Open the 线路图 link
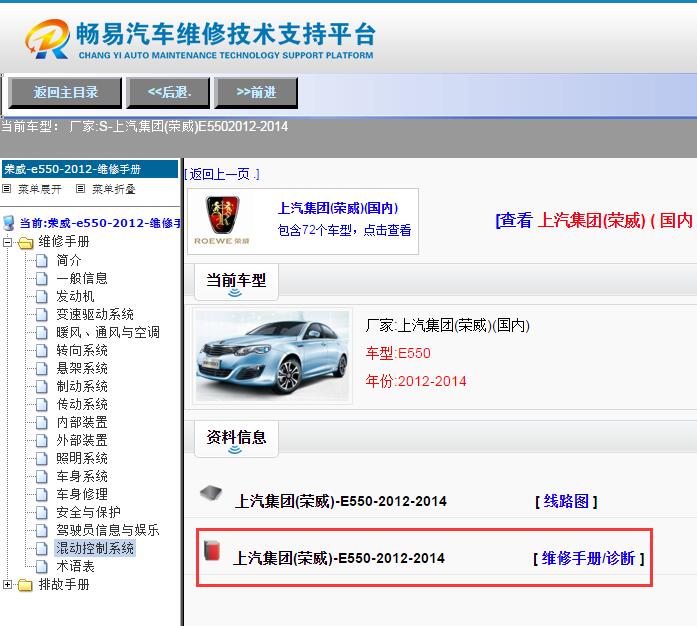The image size is (697, 626). [566, 502]
